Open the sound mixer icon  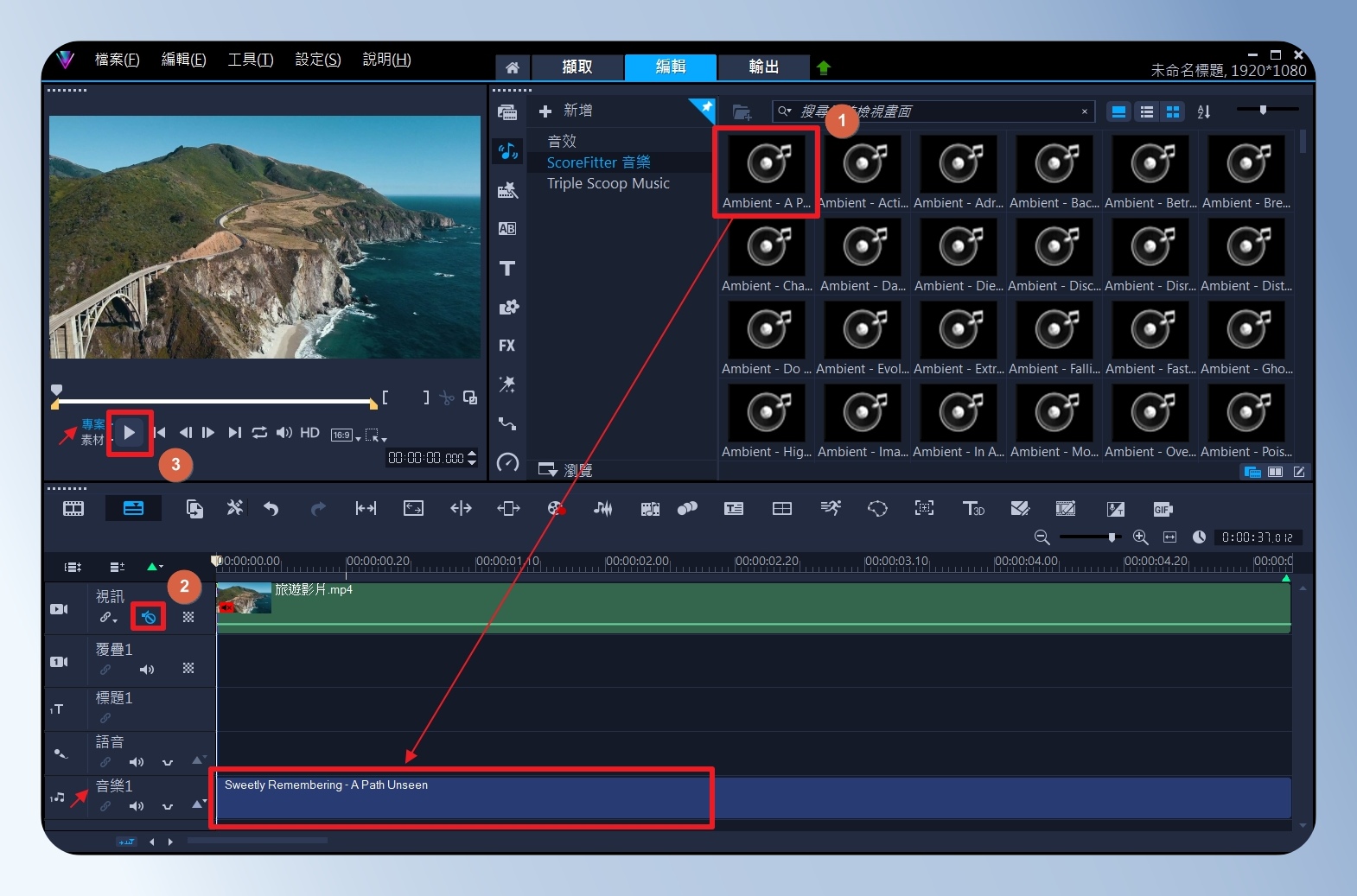click(x=603, y=509)
